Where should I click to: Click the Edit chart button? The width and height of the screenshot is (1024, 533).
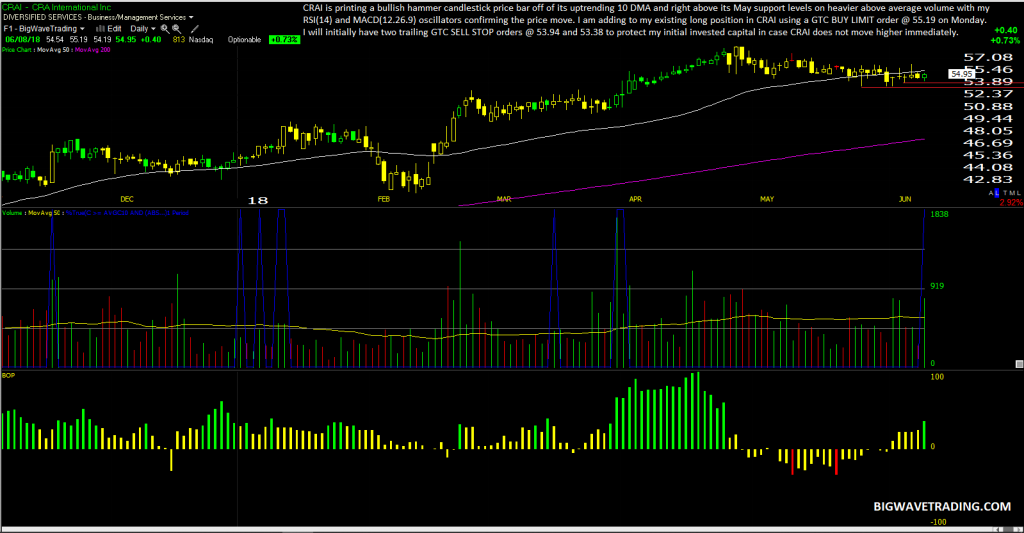pyautogui.click(x=114, y=29)
